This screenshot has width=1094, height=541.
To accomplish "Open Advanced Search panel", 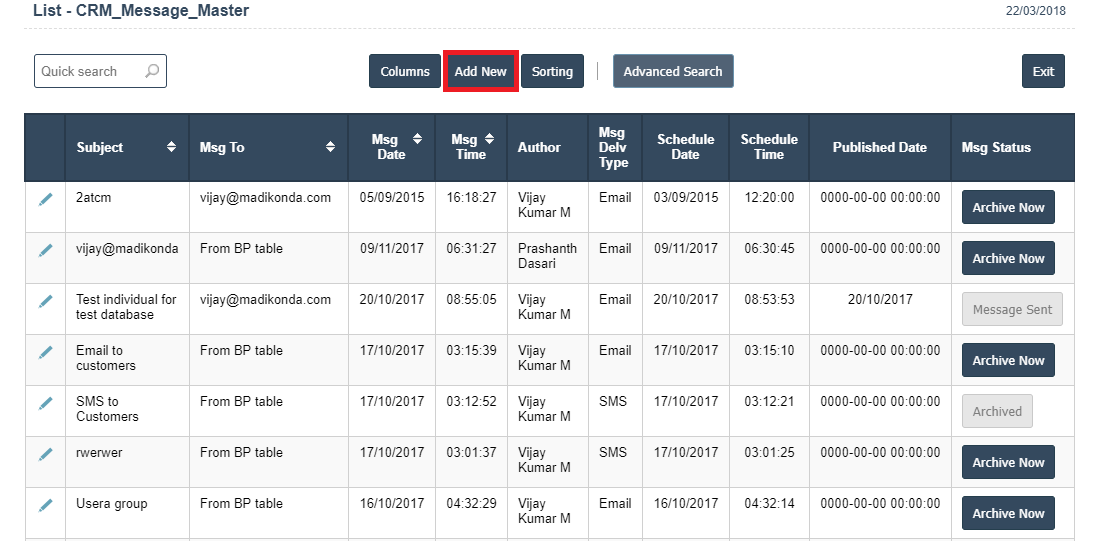I will click(x=673, y=71).
